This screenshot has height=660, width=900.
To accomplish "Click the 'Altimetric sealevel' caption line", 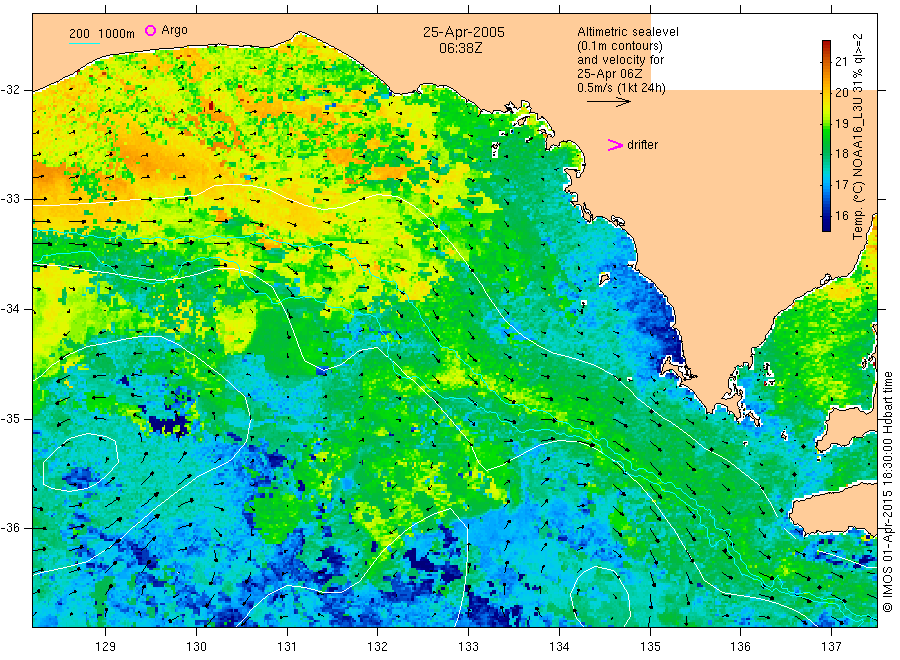I will point(627,32).
